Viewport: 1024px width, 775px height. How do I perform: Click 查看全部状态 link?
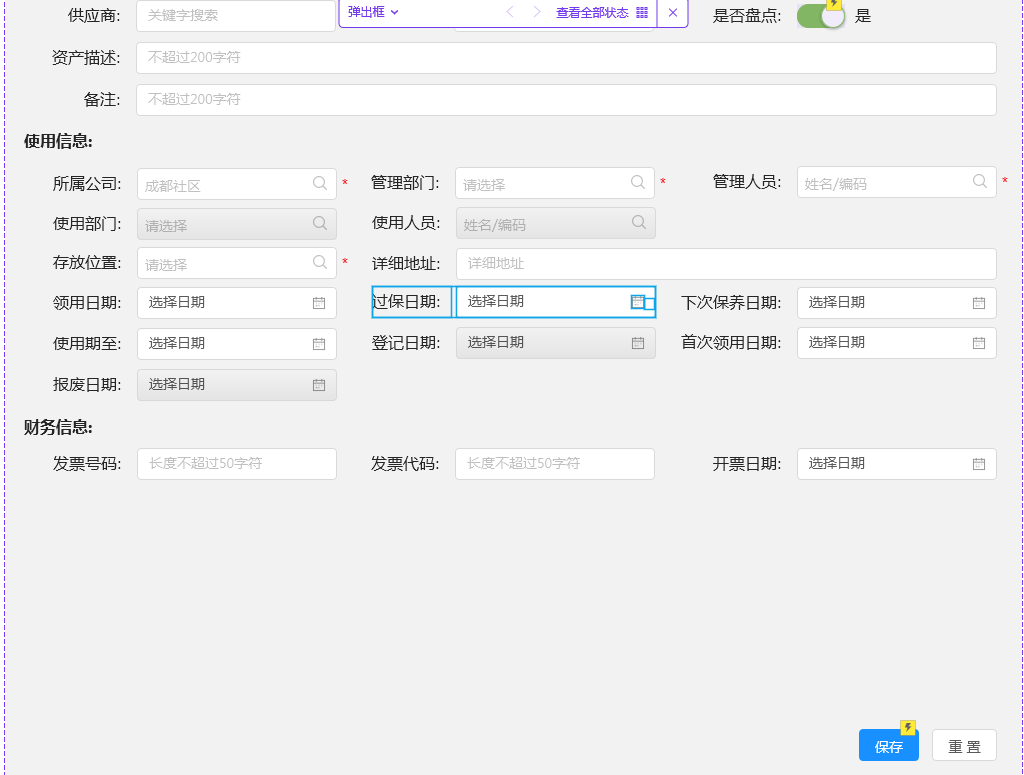592,13
